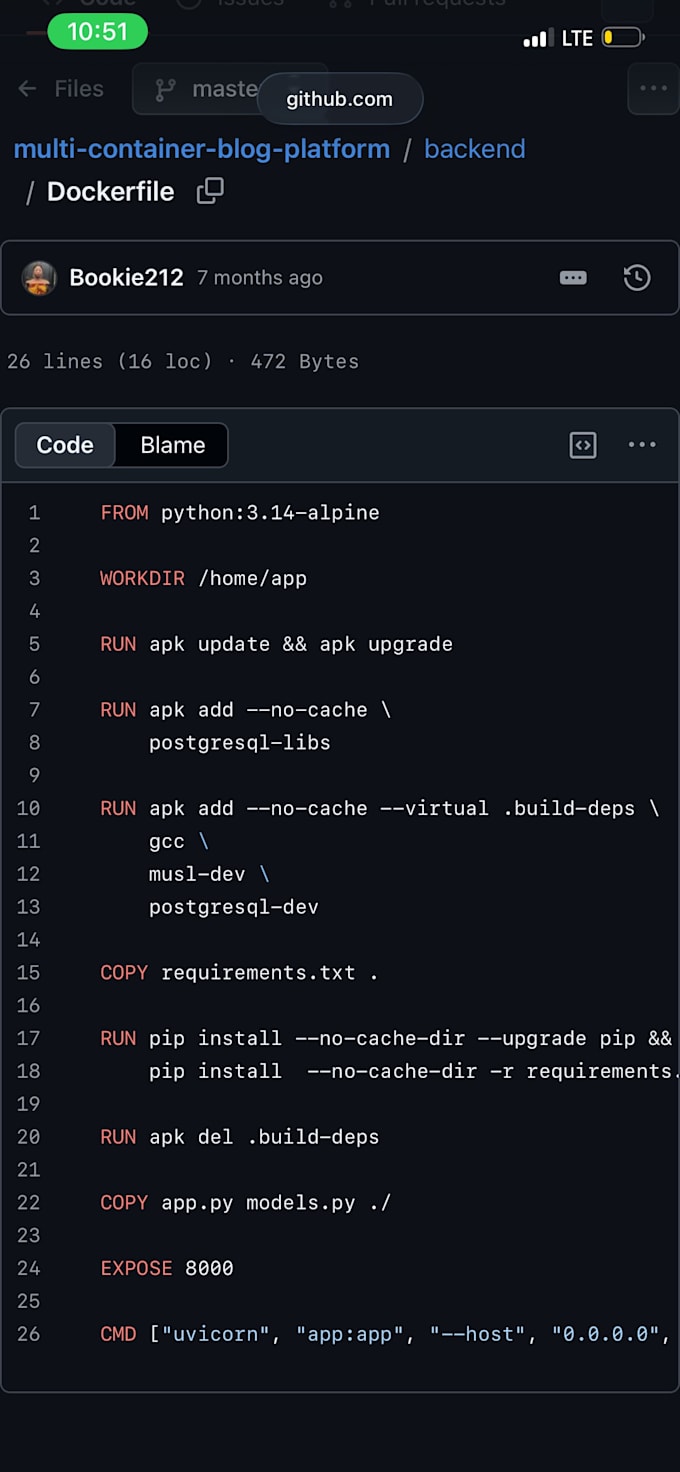
Task: Tap the cellular signal bars icon
Action: 538,38
